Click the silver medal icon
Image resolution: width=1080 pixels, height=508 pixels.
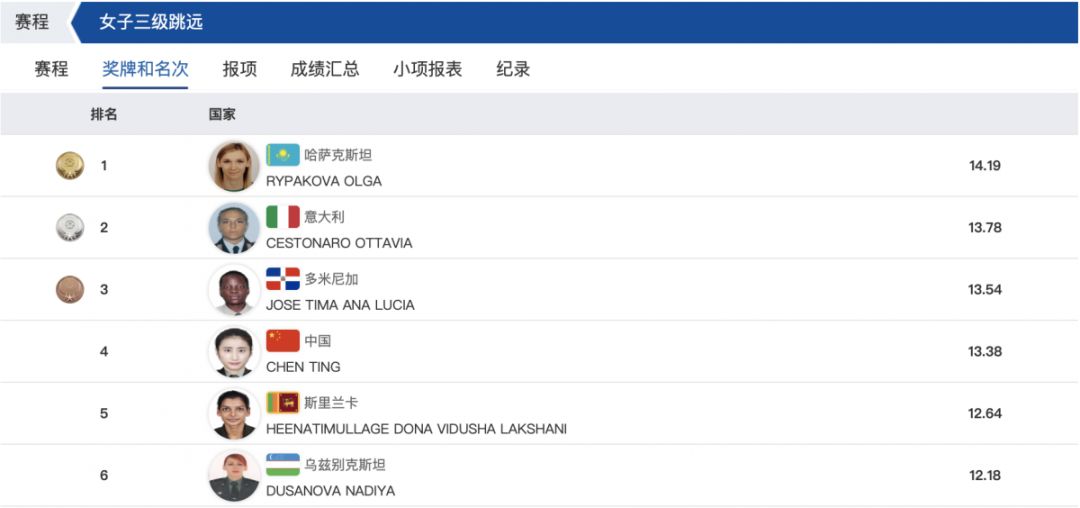70,228
